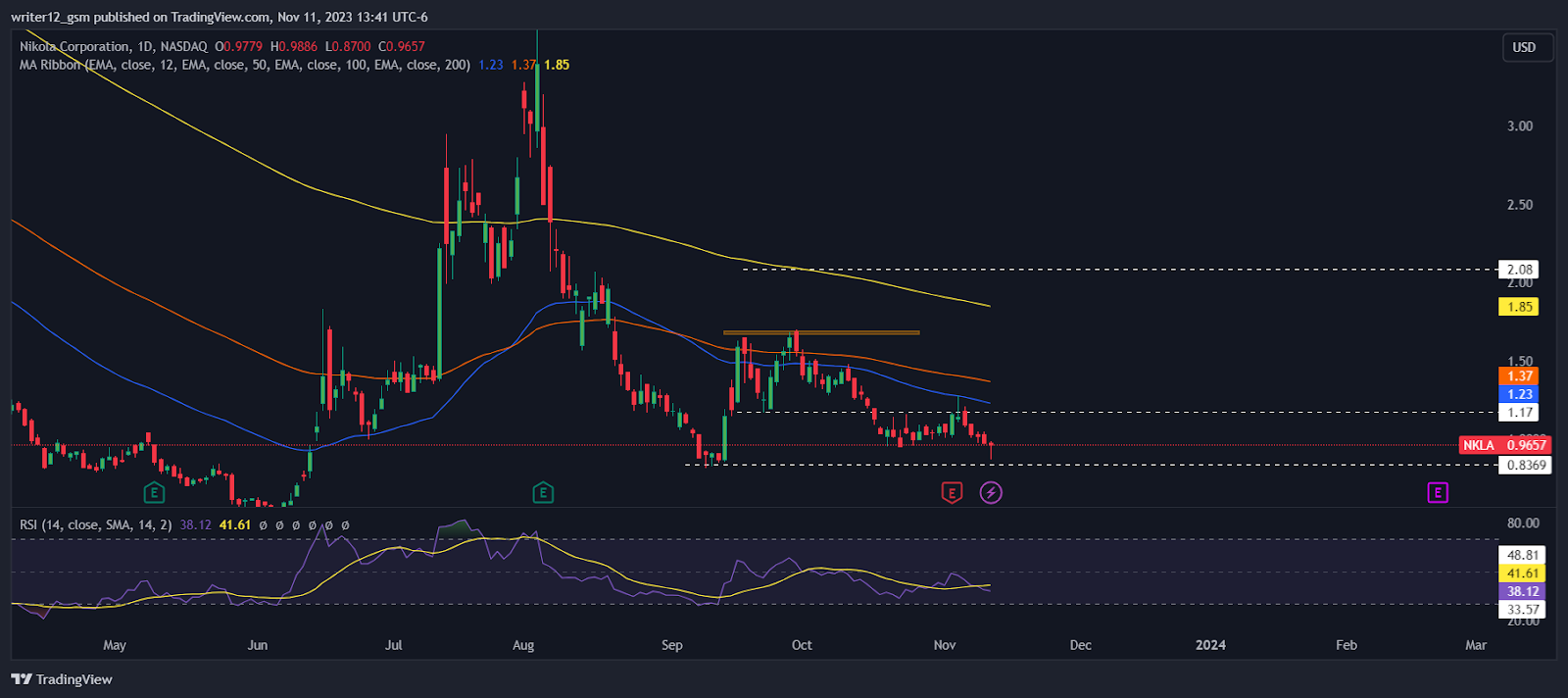
Task: Click the yellow 1.85 EMA price label
Action: 1519,307
